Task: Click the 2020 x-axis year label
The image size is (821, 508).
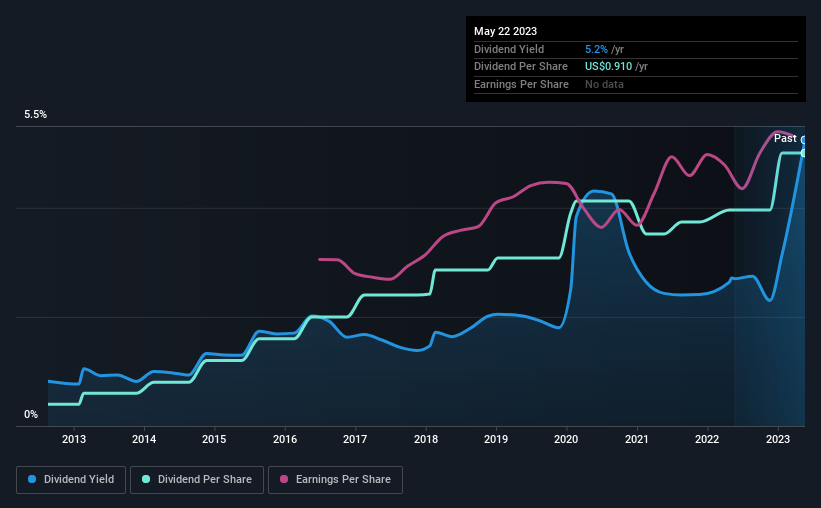Action: click(x=567, y=439)
